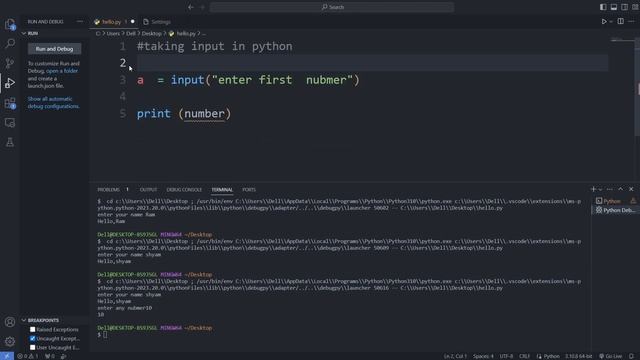This screenshot has height=360, width=640.
Task: Open the Remote Explorer view icon
Action: click(x=10, y=122)
